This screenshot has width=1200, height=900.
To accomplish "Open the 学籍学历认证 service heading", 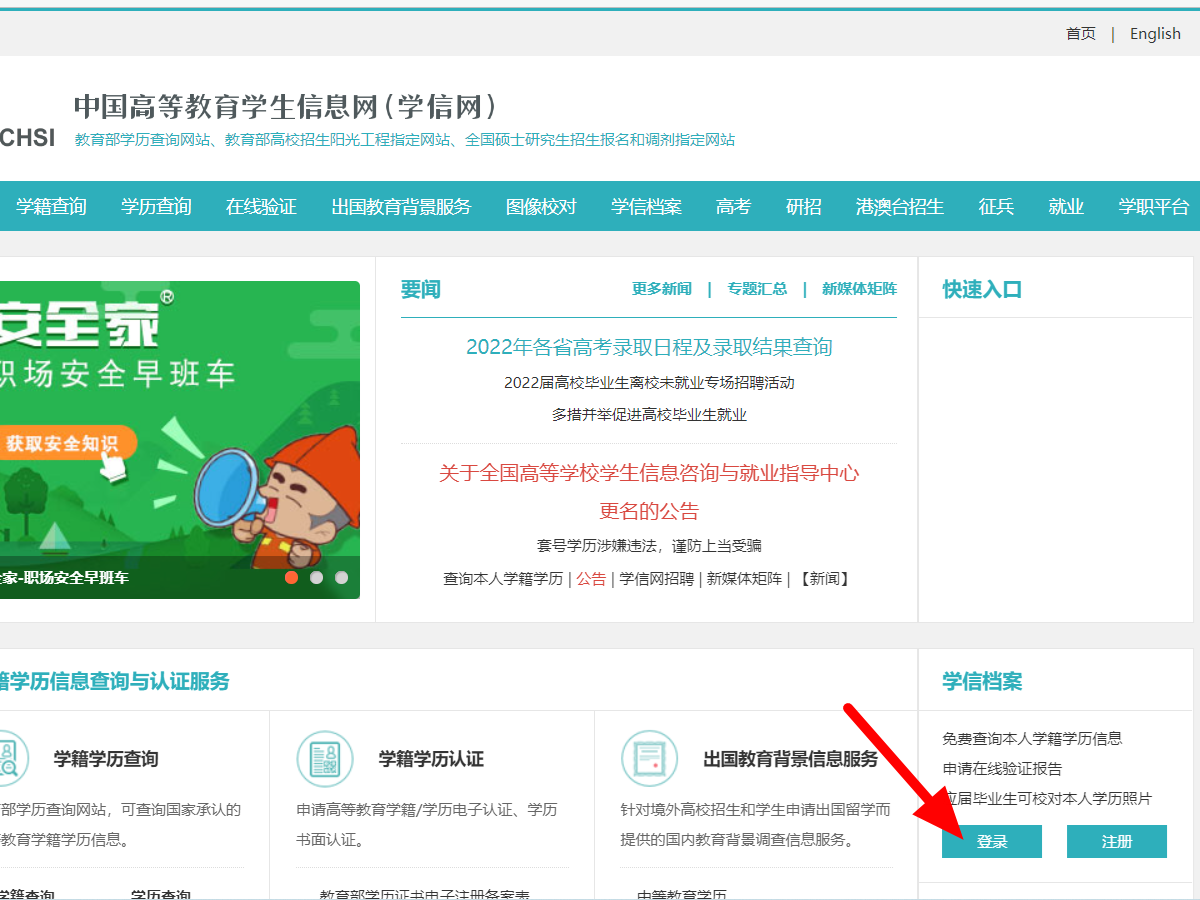I will 431,759.
